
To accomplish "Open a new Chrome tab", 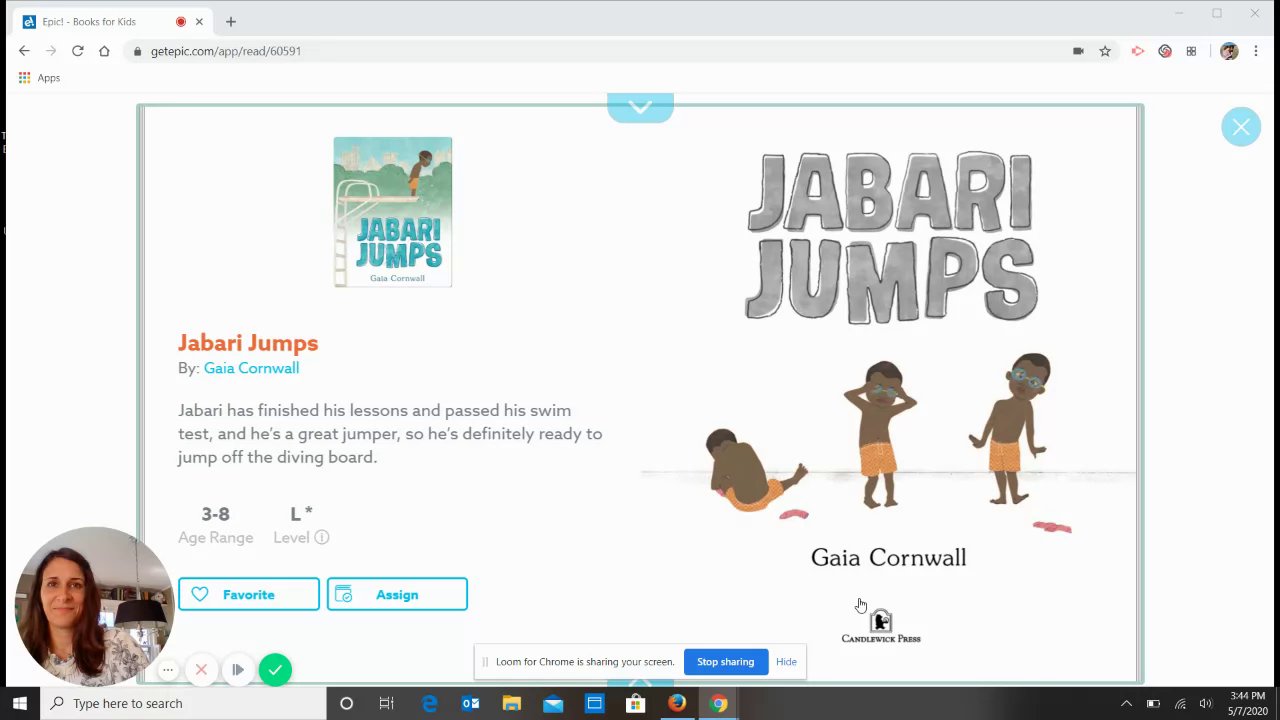I will 231,22.
